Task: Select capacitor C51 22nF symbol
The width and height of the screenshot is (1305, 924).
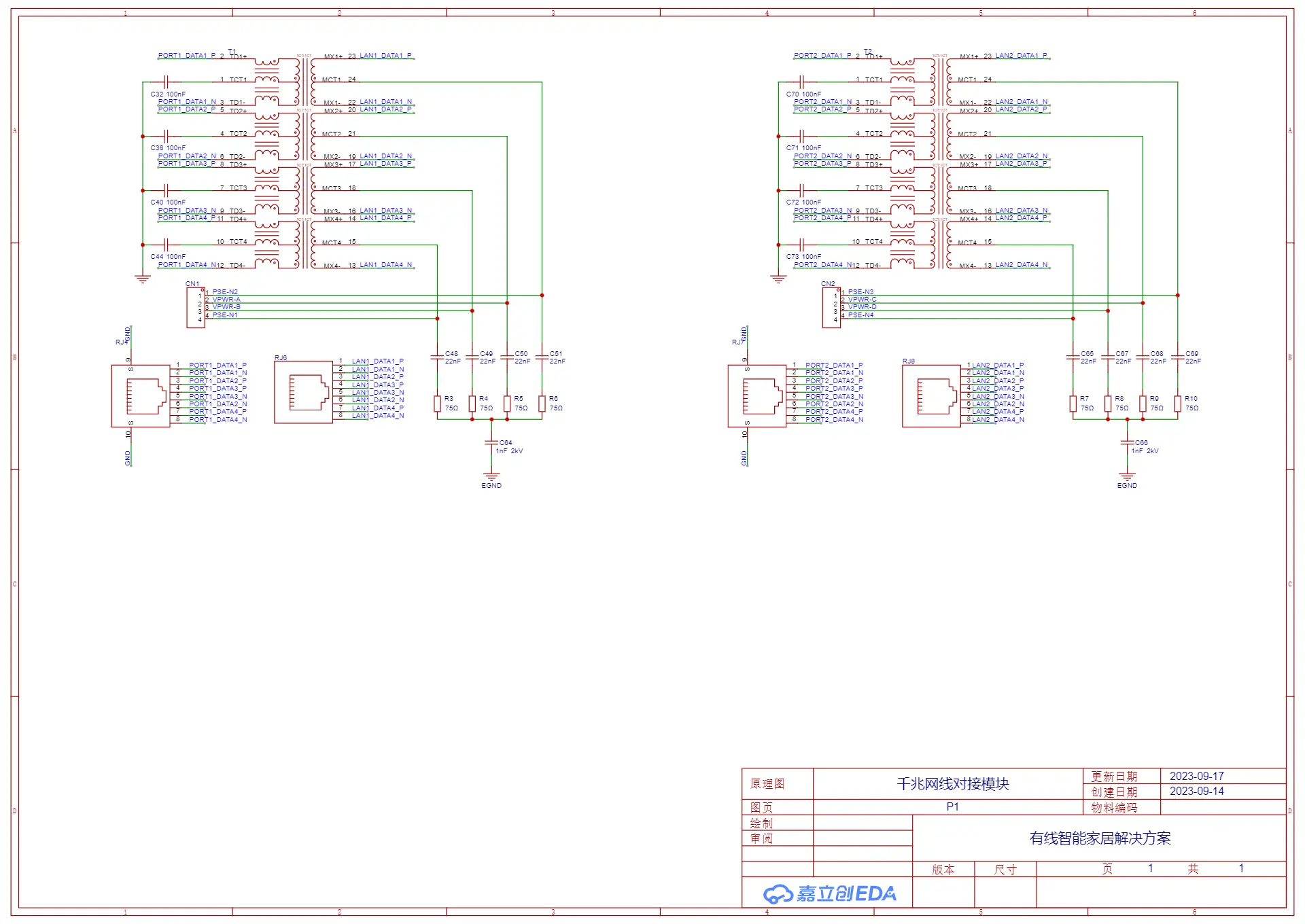Action: click(x=542, y=357)
